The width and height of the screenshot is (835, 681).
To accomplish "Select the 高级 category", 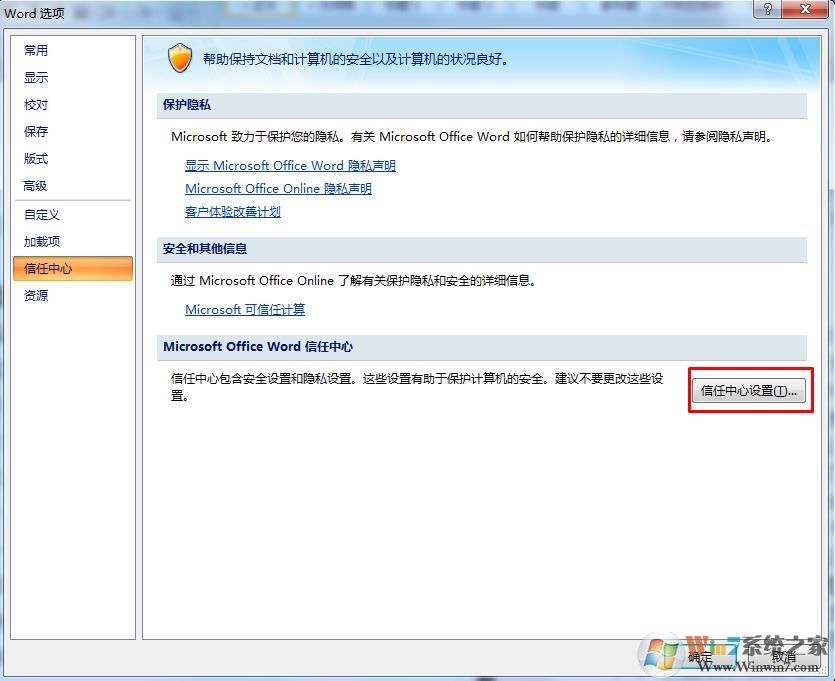I will pos(73,186).
